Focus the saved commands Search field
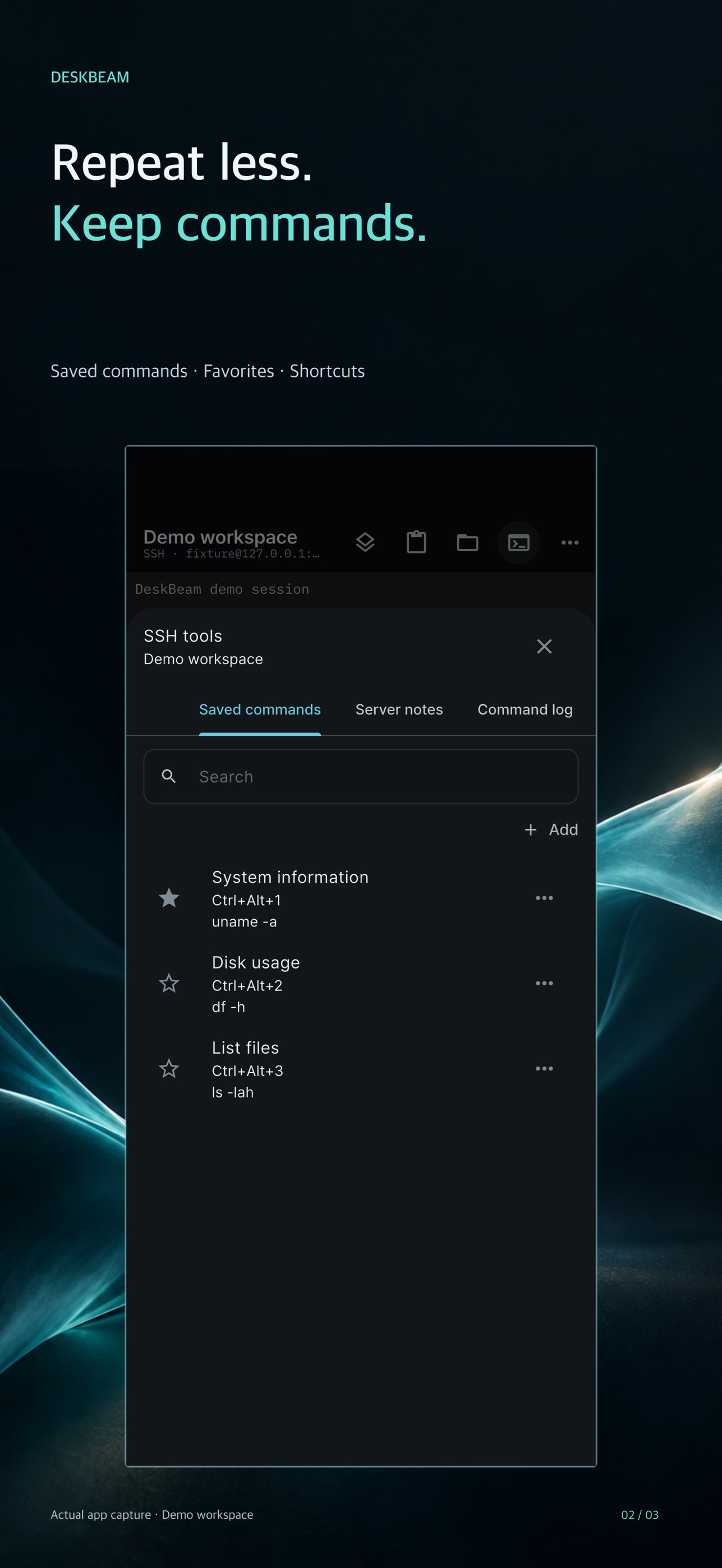Screen dimensions: 722x1568 (361, 777)
